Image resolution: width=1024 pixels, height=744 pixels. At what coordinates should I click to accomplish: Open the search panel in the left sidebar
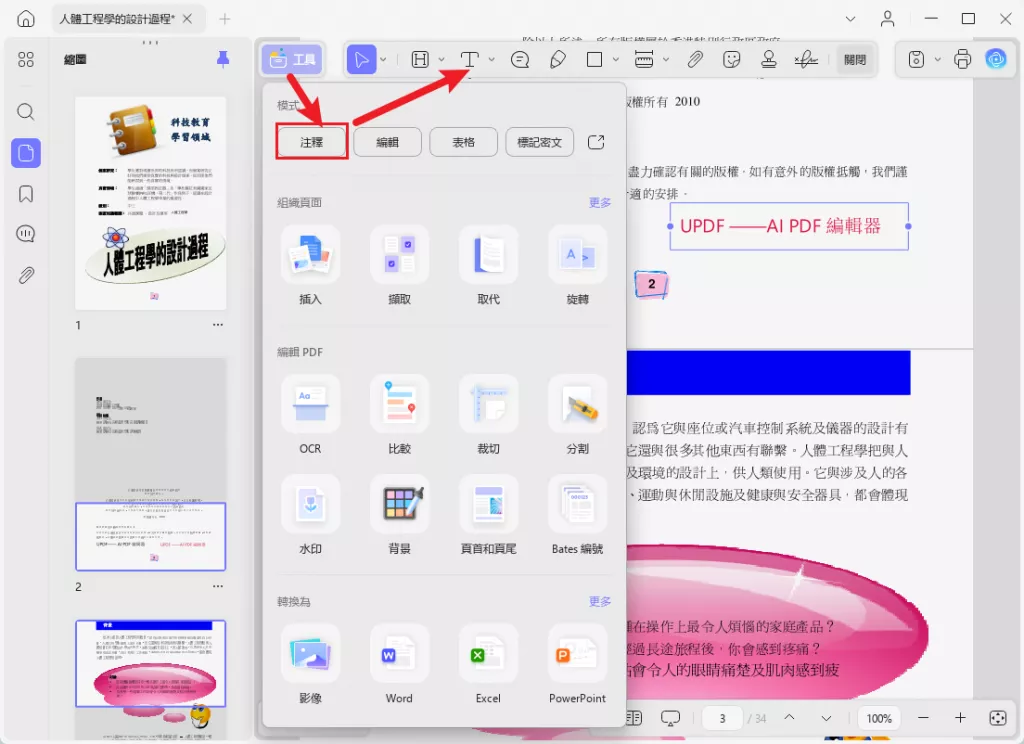[x=26, y=113]
